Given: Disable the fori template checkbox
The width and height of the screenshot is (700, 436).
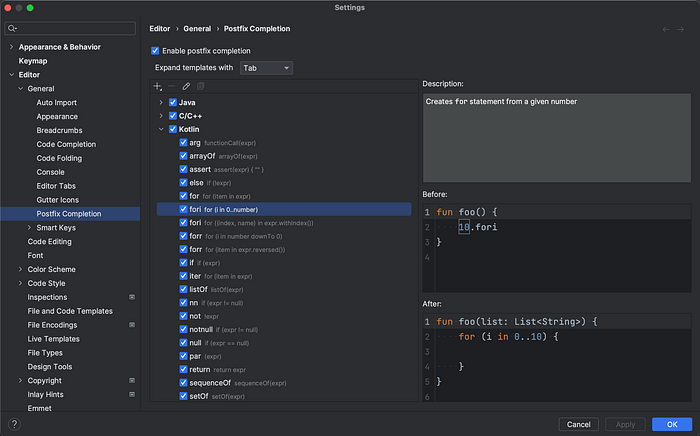Looking at the screenshot, I should point(184,209).
